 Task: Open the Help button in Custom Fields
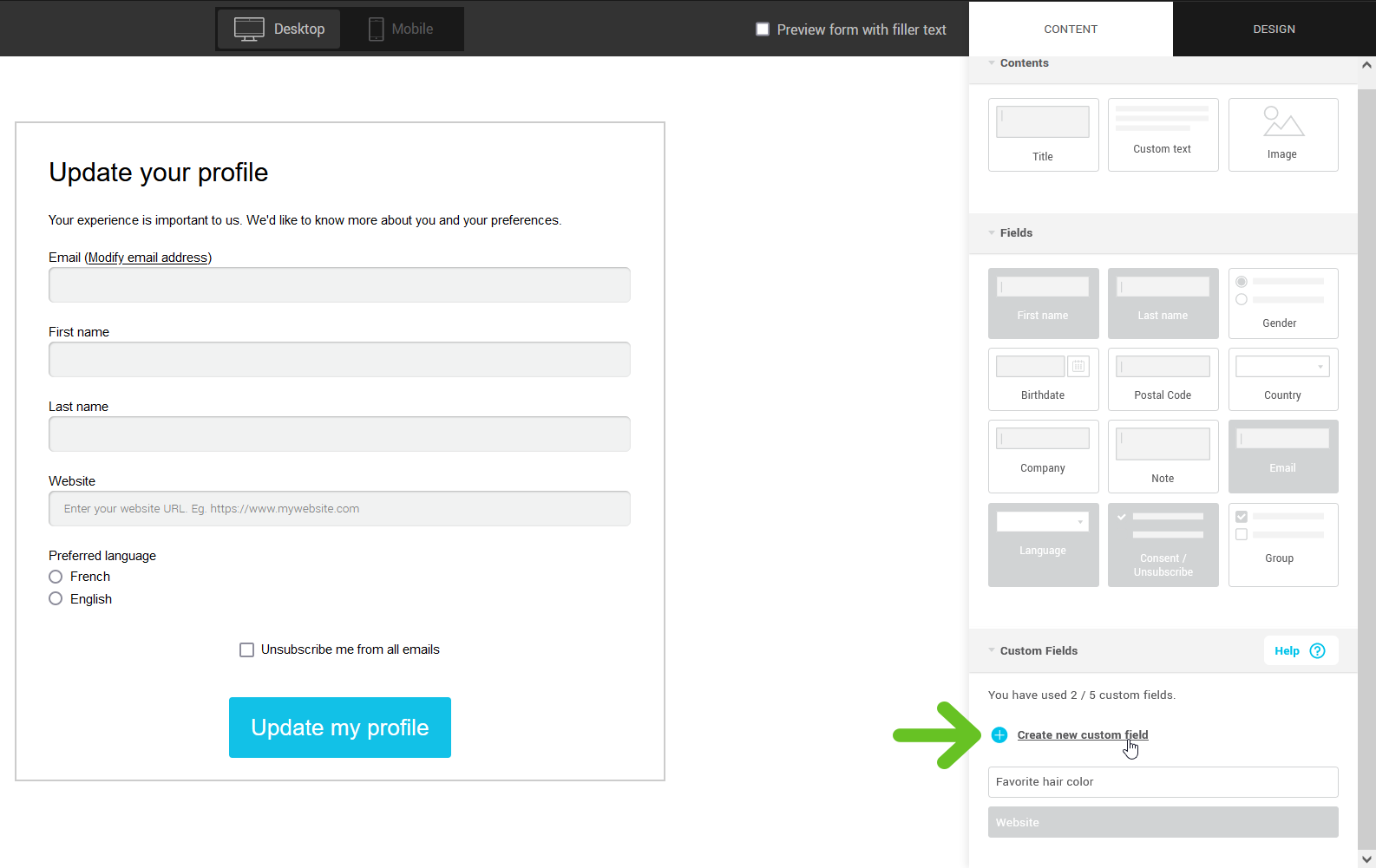[x=1301, y=650]
